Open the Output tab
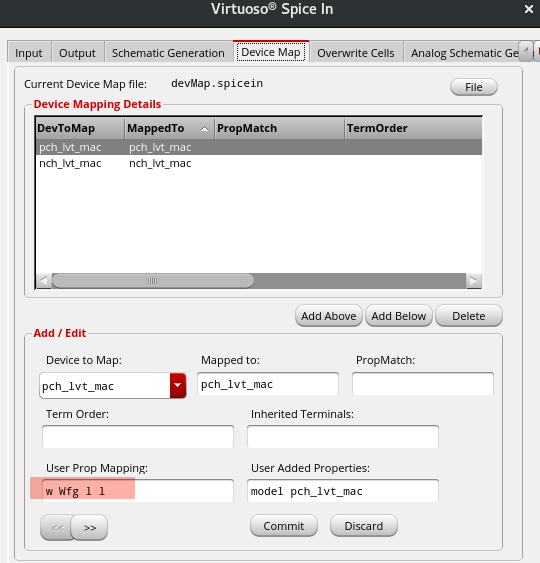This screenshot has width=540, height=563. [77, 52]
